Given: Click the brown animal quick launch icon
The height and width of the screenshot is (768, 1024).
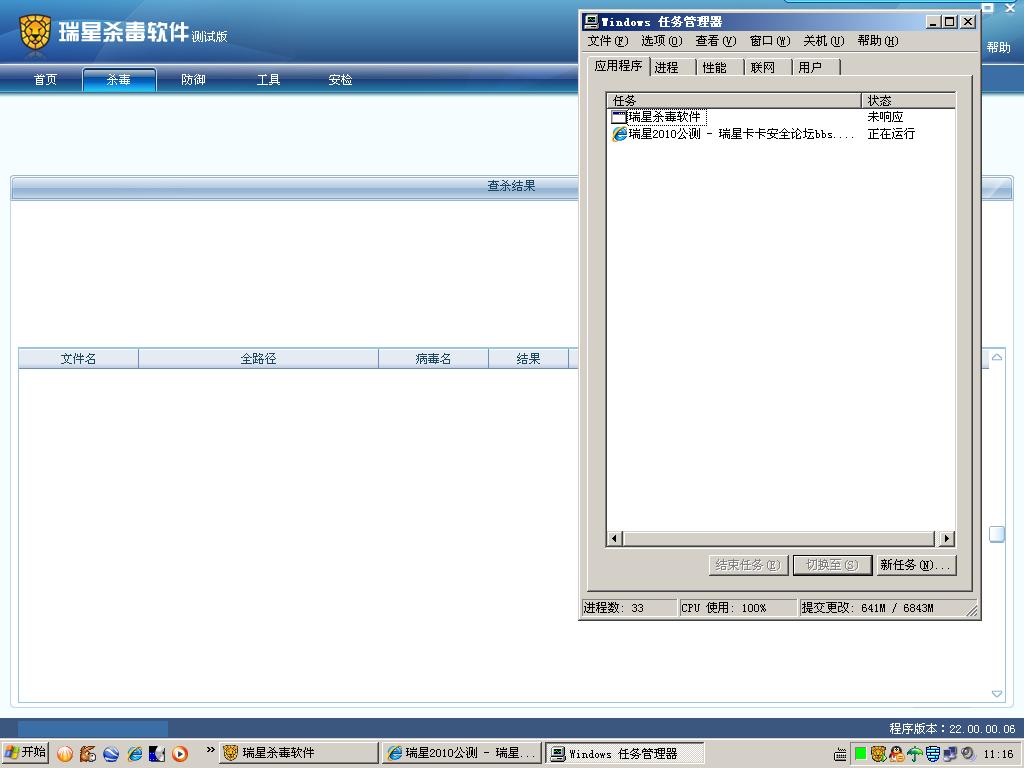Looking at the screenshot, I should (x=88, y=754).
